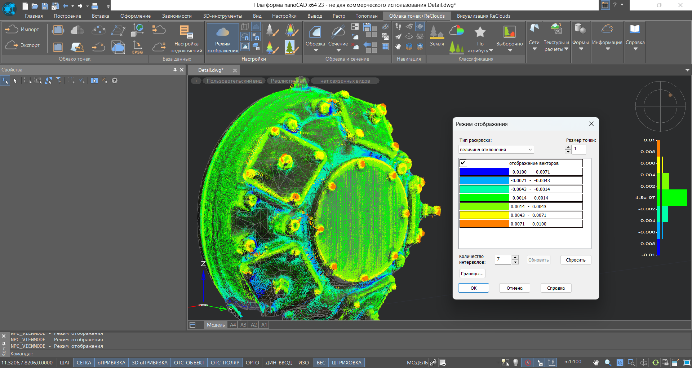The width and height of the screenshot is (692, 368).
Task: Click the Sections pencil icon
Action: click(338, 32)
